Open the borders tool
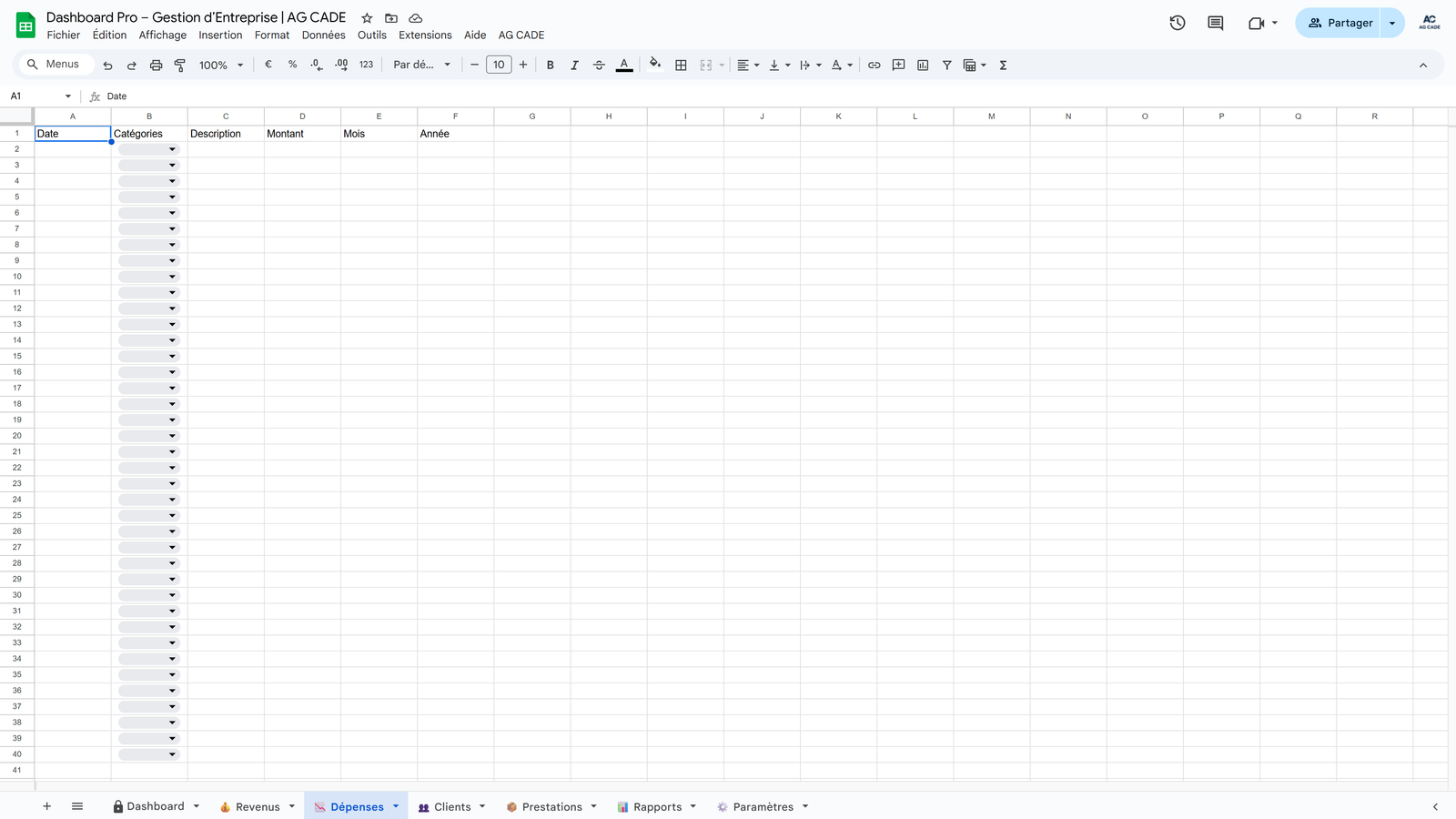1456x819 pixels. (x=681, y=65)
